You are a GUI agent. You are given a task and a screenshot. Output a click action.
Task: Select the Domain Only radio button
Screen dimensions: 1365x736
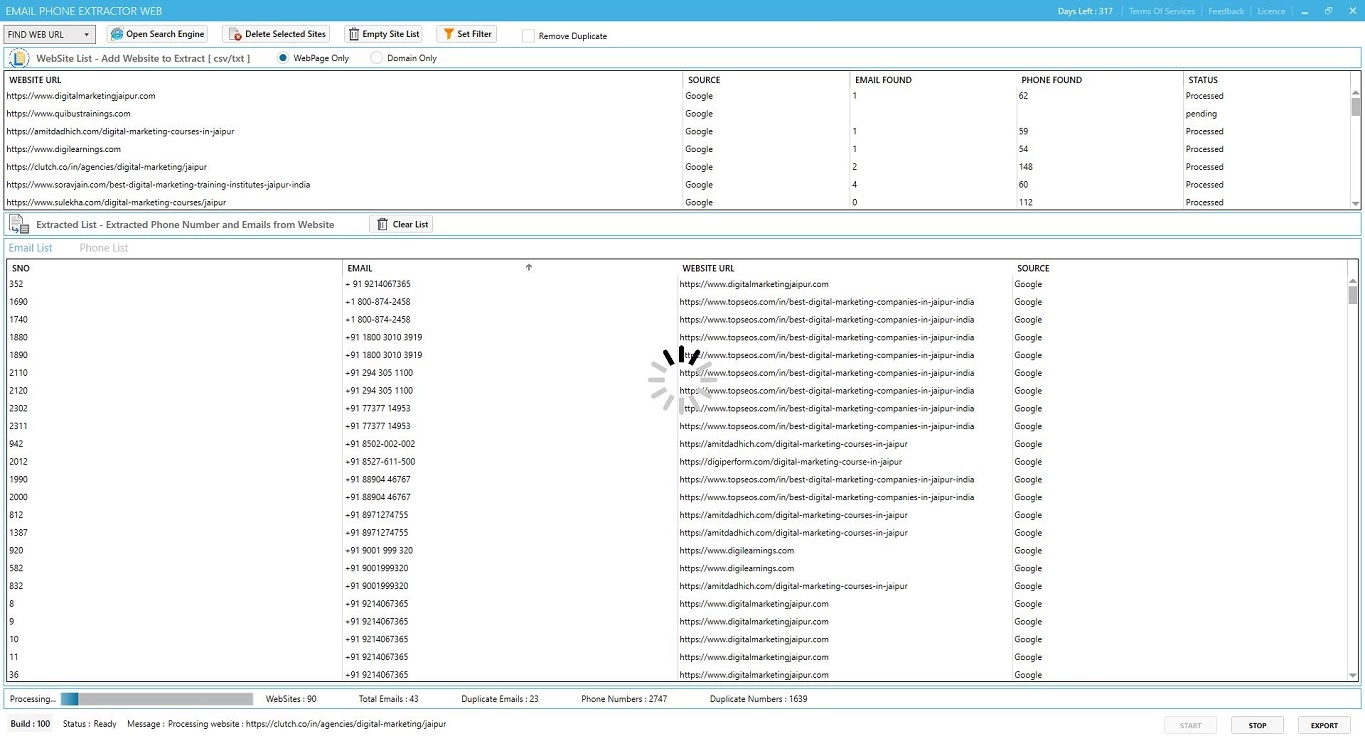pos(376,58)
